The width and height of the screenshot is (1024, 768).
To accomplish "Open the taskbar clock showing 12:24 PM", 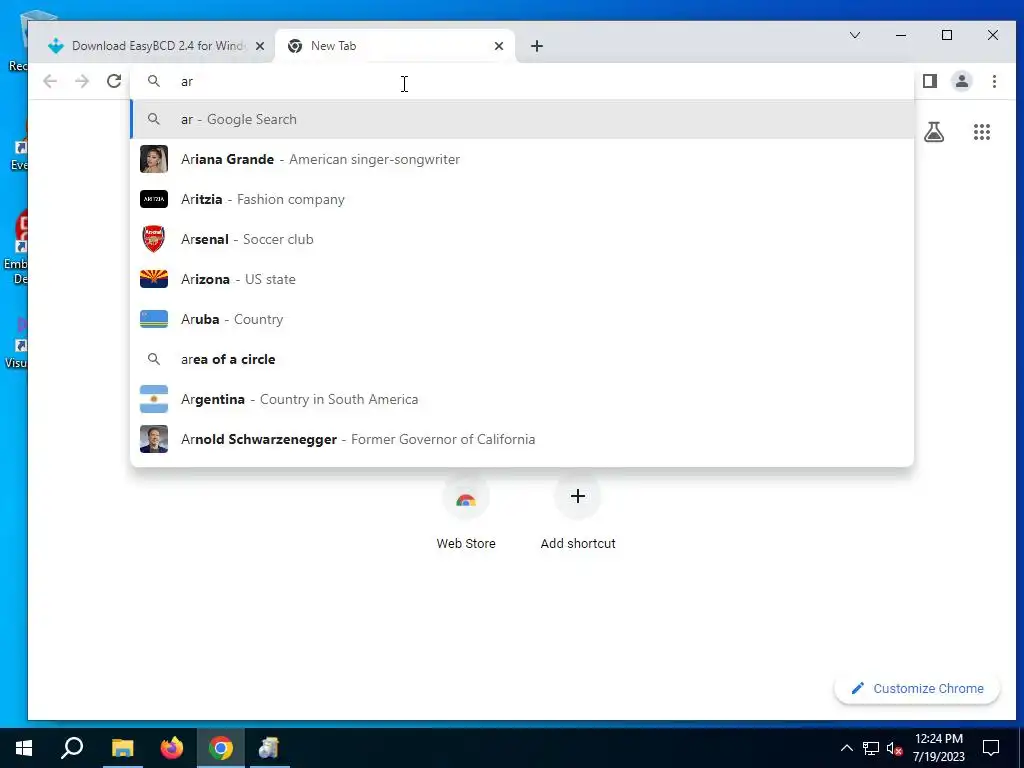I will click(x=938, y=748).
